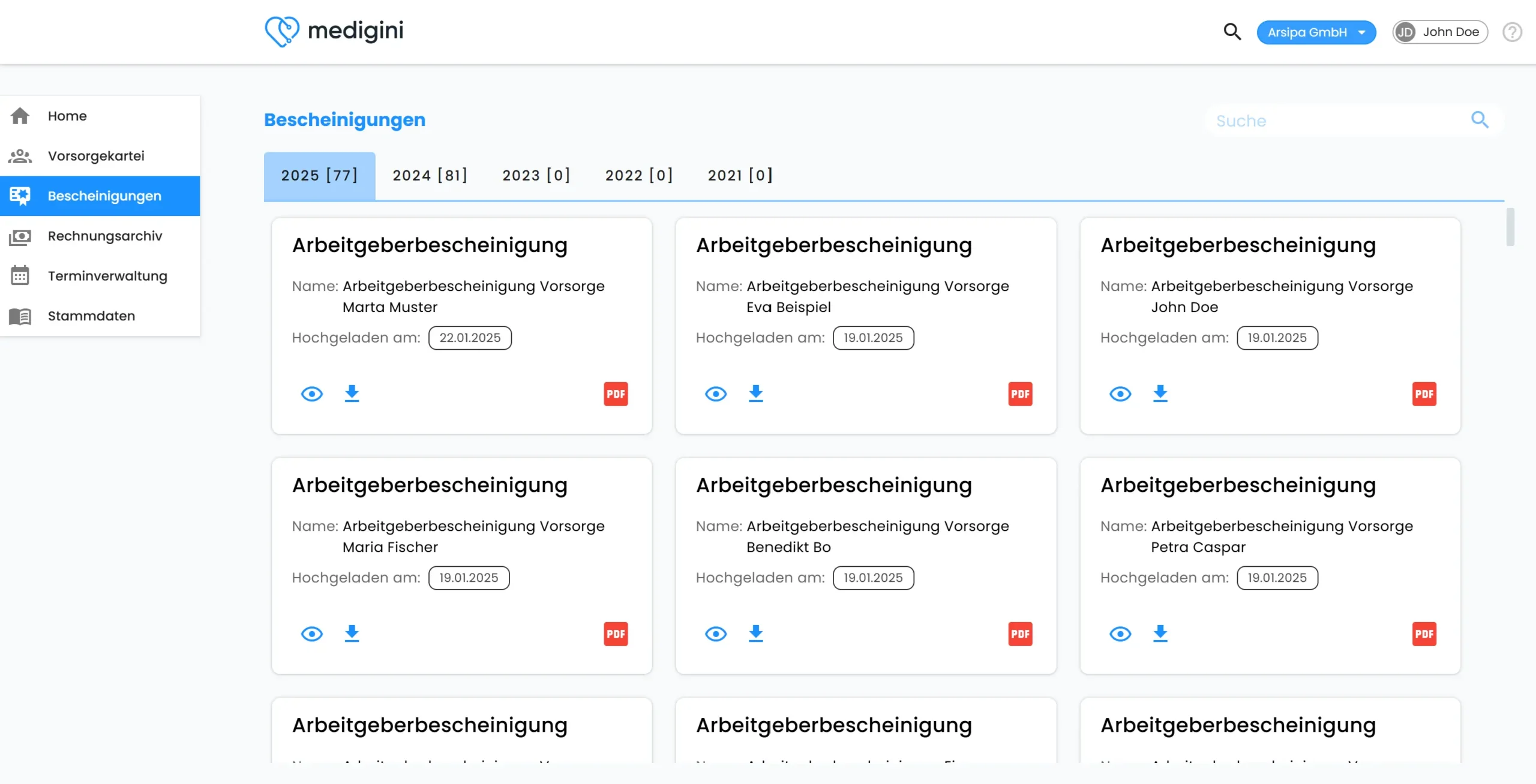Viewport: 1536px width, 784px height.
Task: Click PDF icon on Benedikt Bo card
Action: [1020, 634]
